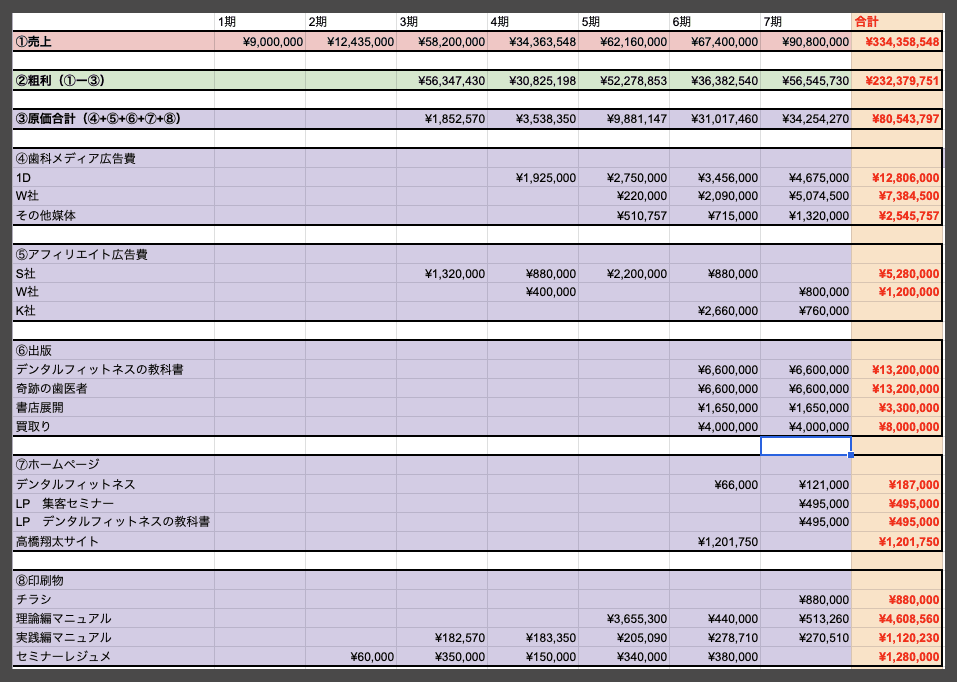Image resolution: width=957 pixels, height=682 pixels.
Task: Click 実践編マニュアル total ¥1,120,230
Action: 897,637
